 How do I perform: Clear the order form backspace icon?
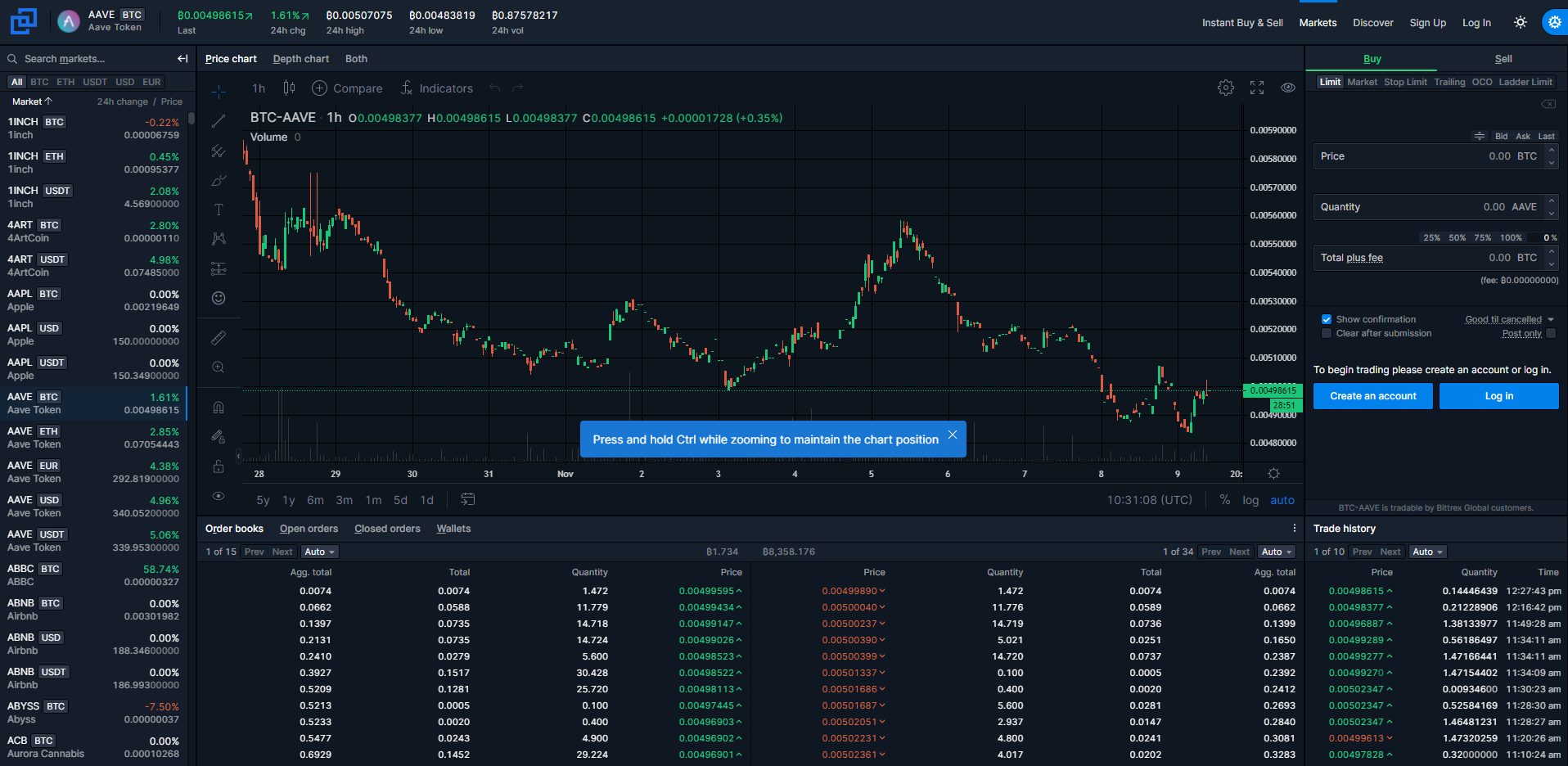pyautogui.click(x=1548, y=104)
